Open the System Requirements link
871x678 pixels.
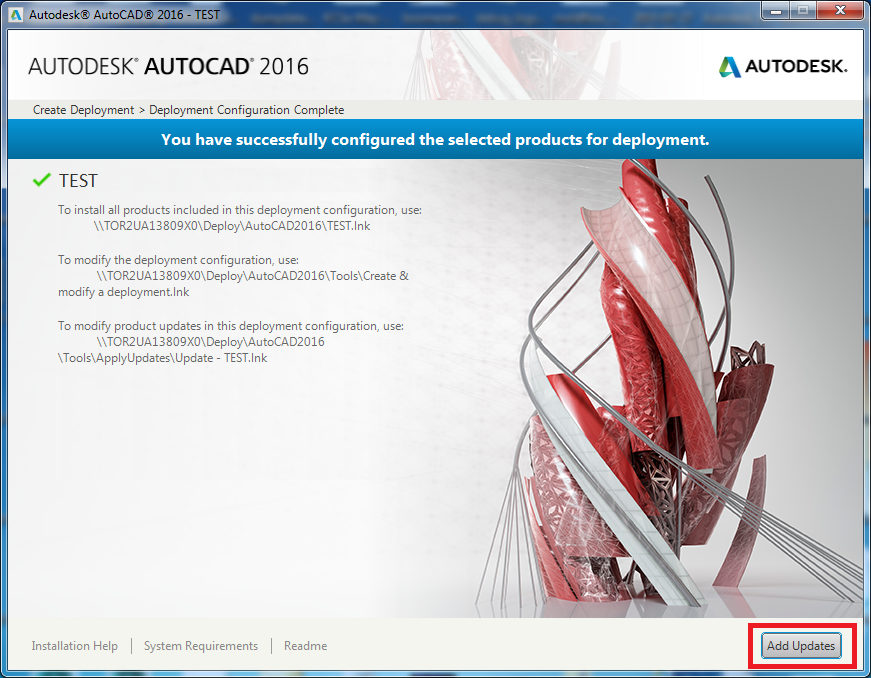tap(201, 646)
